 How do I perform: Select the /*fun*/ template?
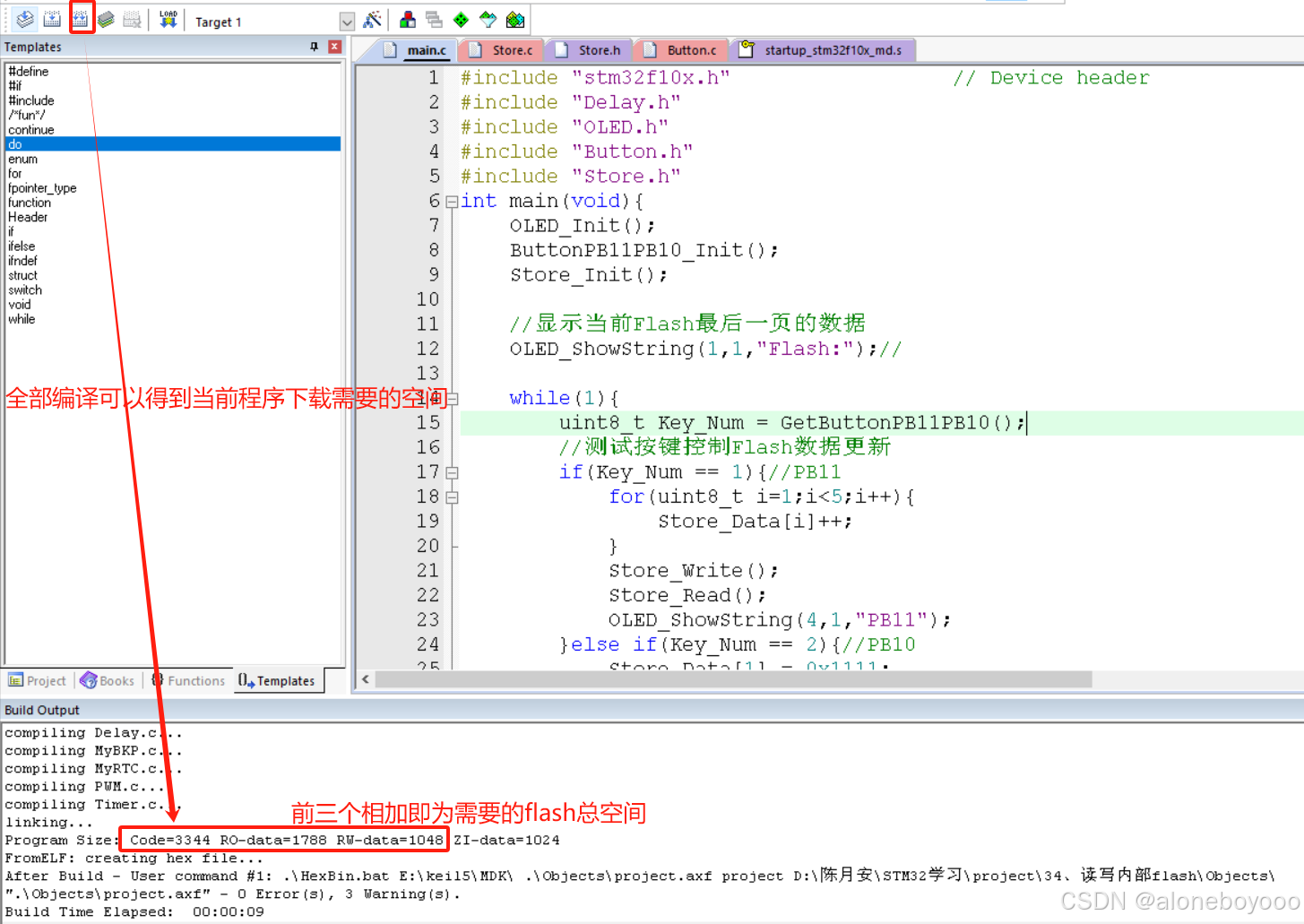click(x=27, y=115)
